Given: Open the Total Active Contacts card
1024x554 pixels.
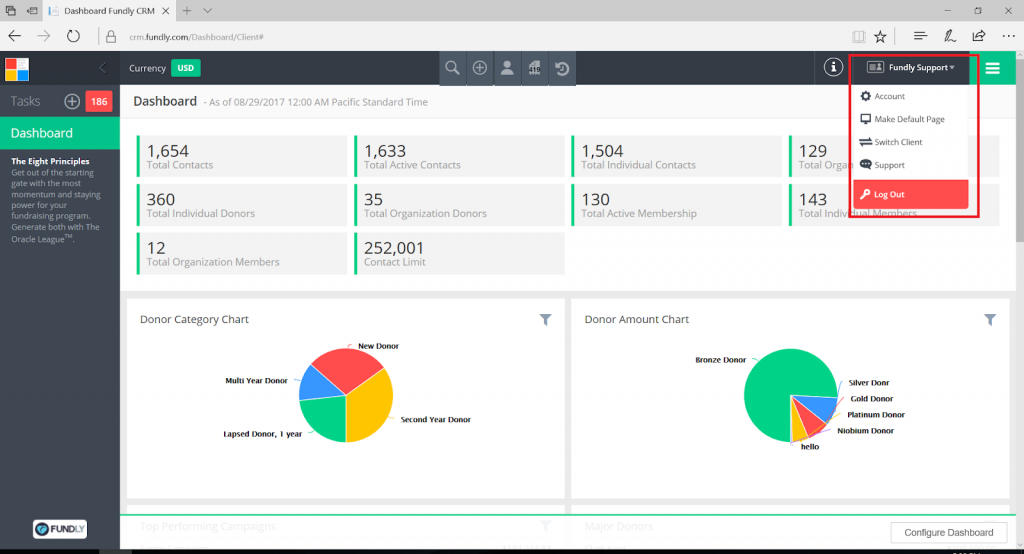Looking at the screenshot, I should pyautogui.click(x=459, y=156).
